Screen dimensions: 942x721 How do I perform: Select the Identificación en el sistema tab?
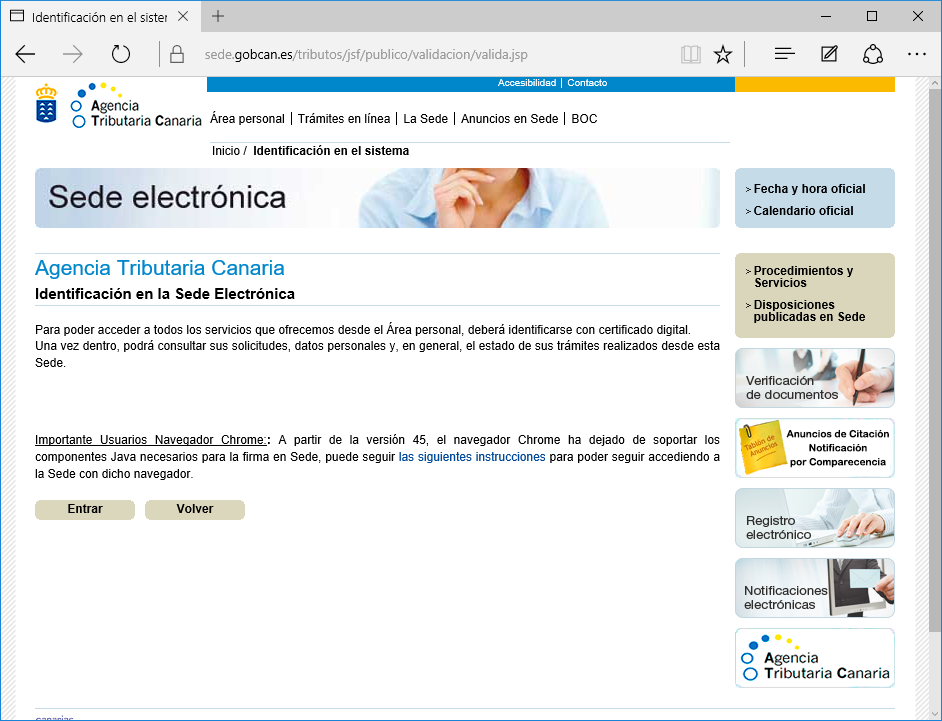(x=100, y=17)
